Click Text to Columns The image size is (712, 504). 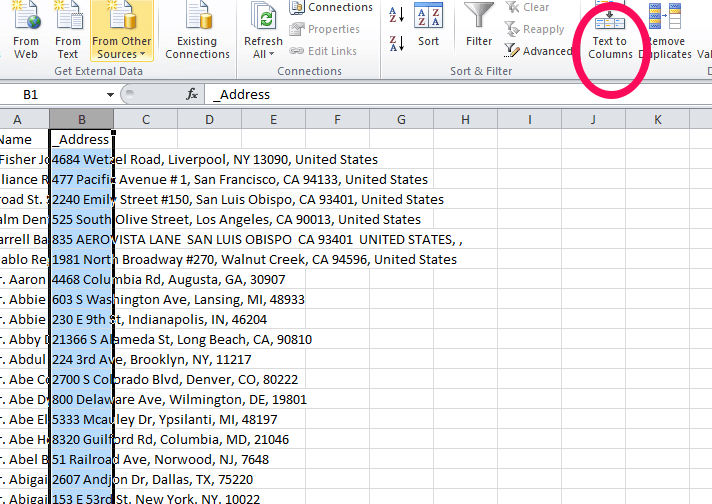[x=610, y=30]
